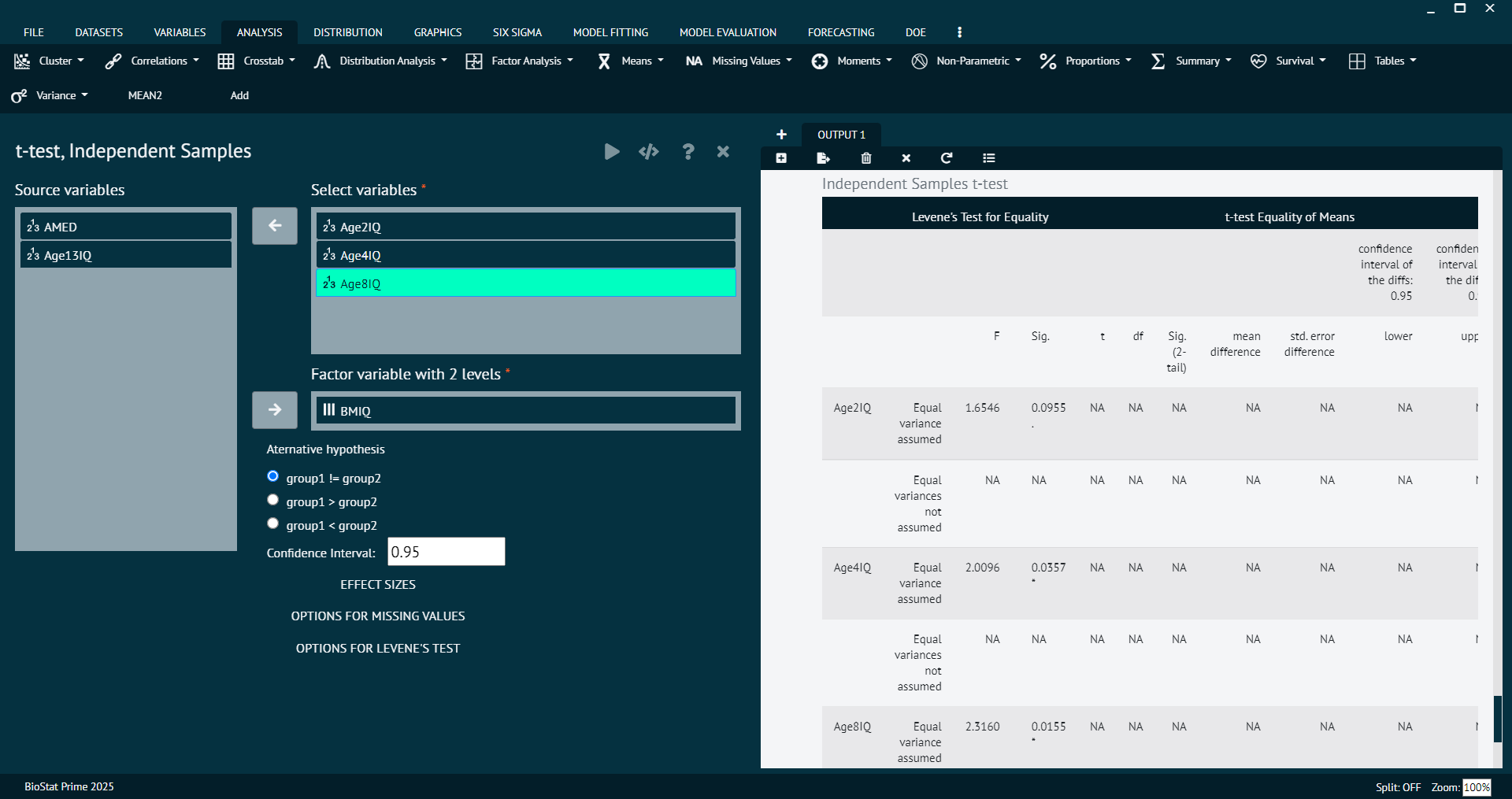This screenshot has height=799, width=1512.
Task: Close the t-test dialog panel
Action: click(x=723, y=151)
